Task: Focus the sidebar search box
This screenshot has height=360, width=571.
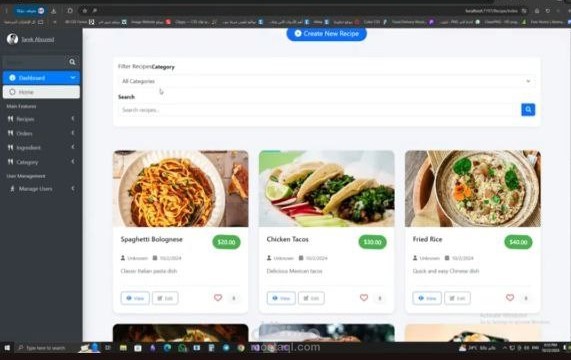Action: coord(35,62)
